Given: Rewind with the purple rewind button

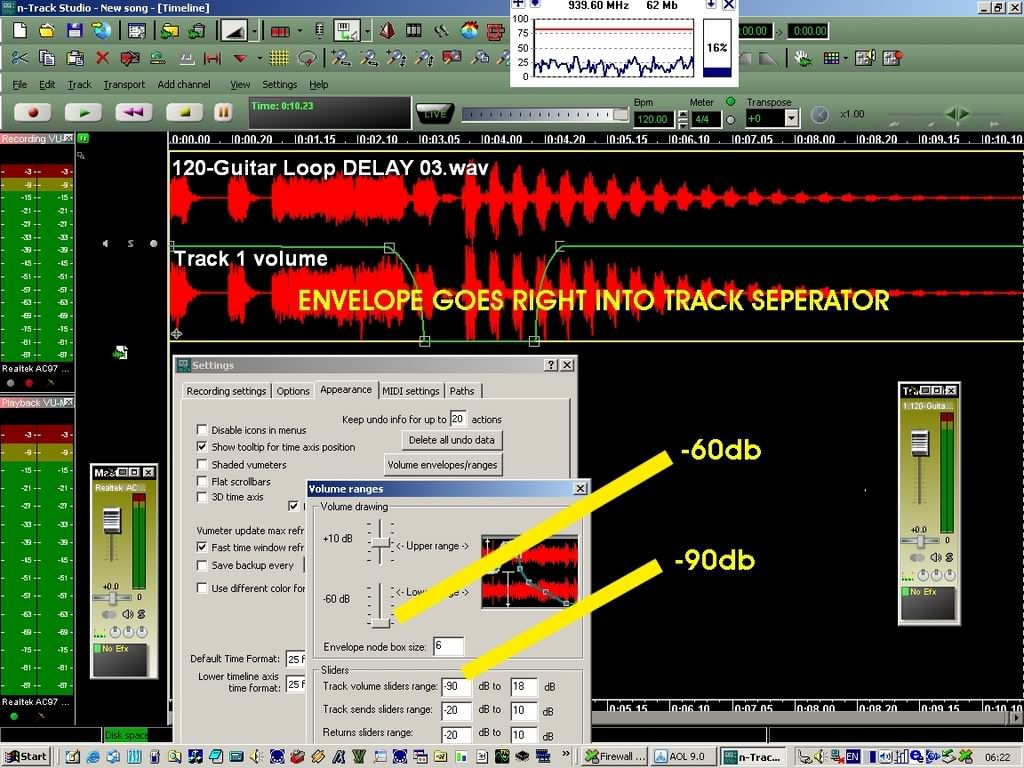Looking at the screenshot, I should click(134, 112).
